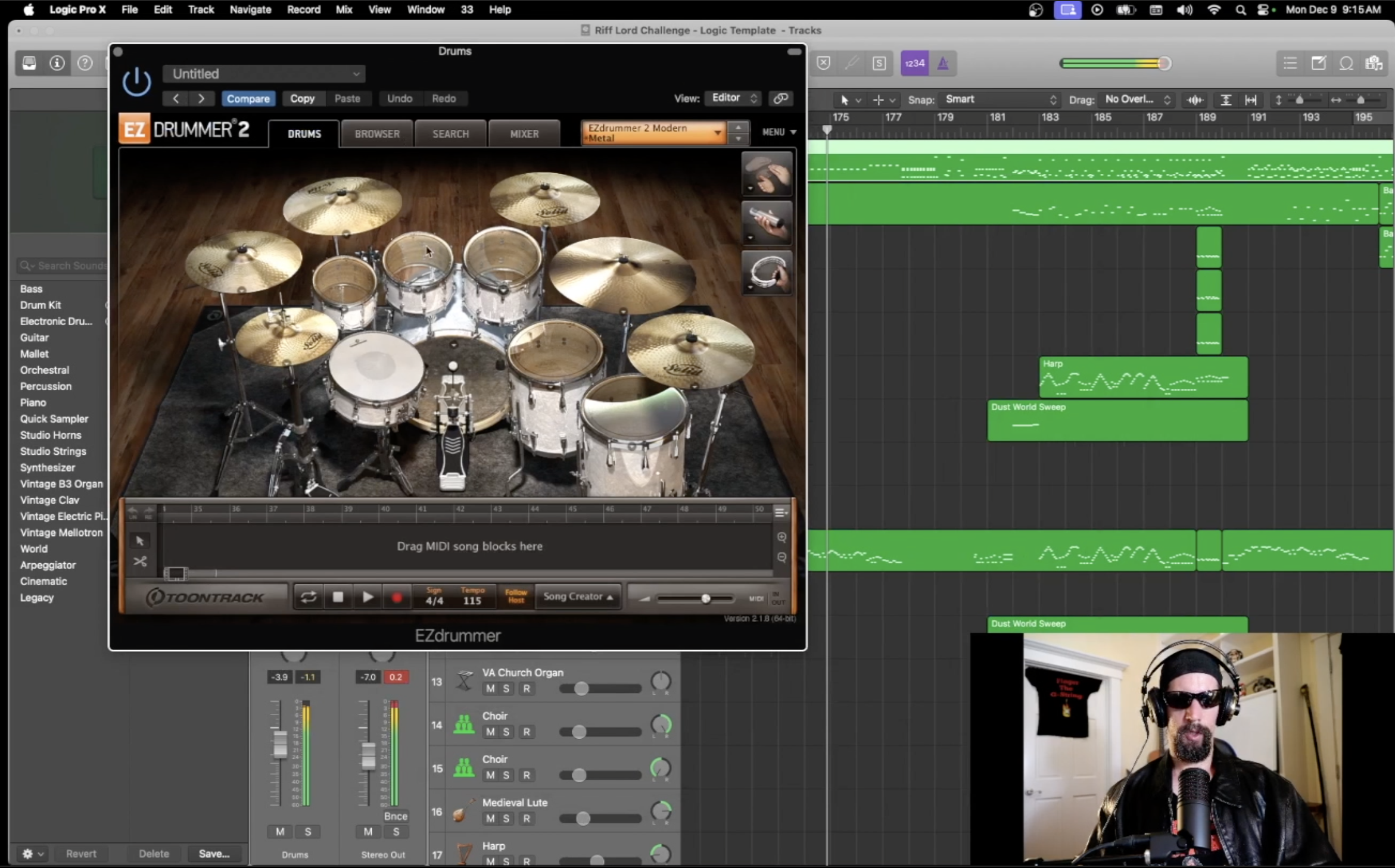Select the tambourine percussion thumbnail

point(767,273)
